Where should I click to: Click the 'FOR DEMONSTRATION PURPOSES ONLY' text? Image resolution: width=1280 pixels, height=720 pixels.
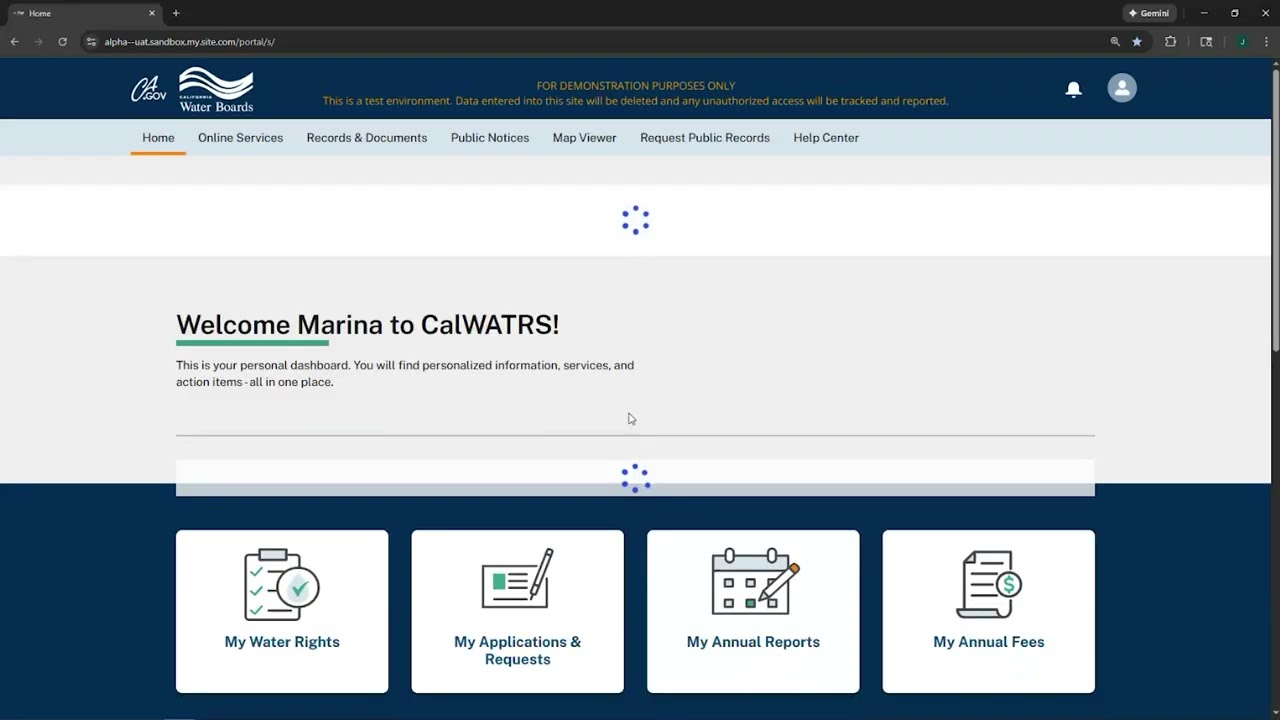click(x=636, y=86)
